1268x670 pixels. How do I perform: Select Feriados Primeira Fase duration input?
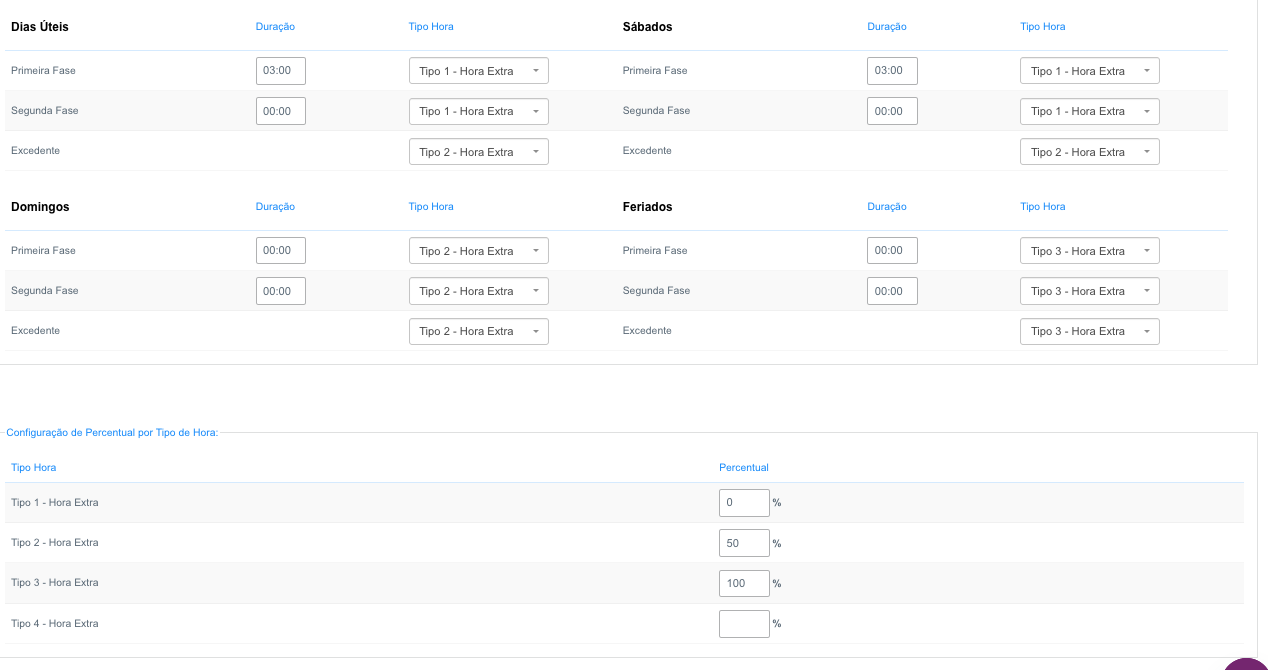[x=892, y=251]
